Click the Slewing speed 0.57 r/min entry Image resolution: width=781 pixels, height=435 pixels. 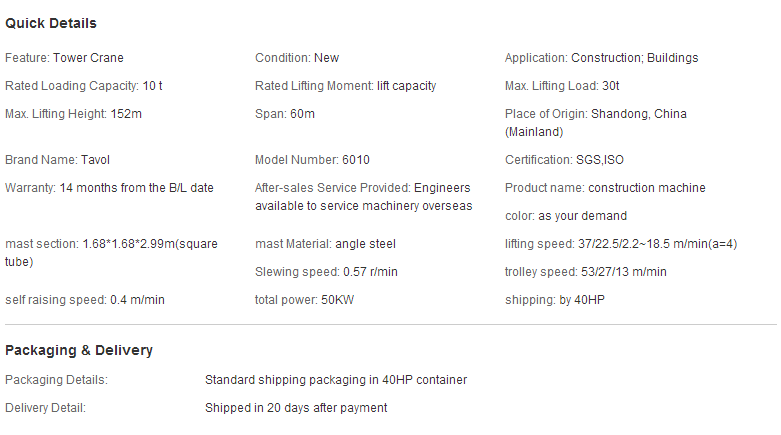click(326, 272)
